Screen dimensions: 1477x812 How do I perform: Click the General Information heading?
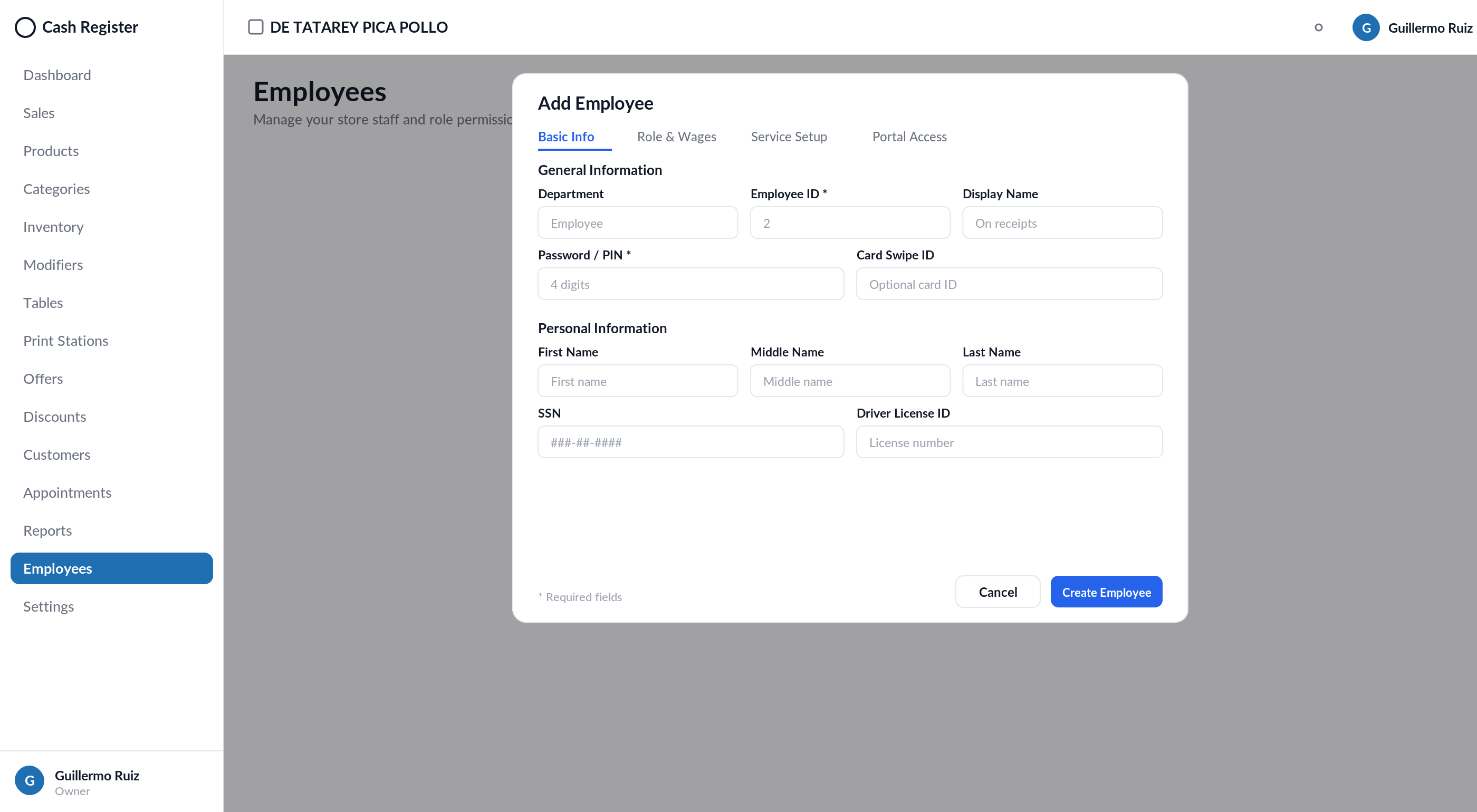coord(600,170)
